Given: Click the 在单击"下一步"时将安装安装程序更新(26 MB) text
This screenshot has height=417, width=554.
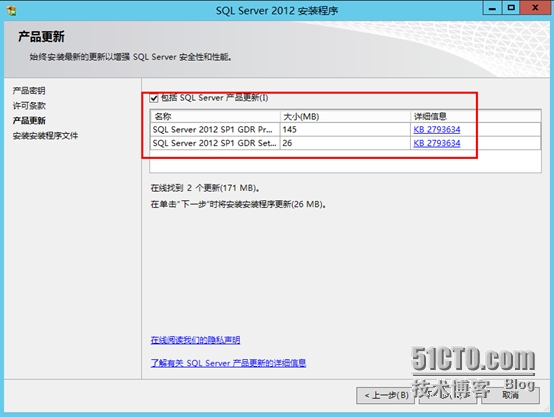Looking at the screenshot, I should click(x=238, y=204).
